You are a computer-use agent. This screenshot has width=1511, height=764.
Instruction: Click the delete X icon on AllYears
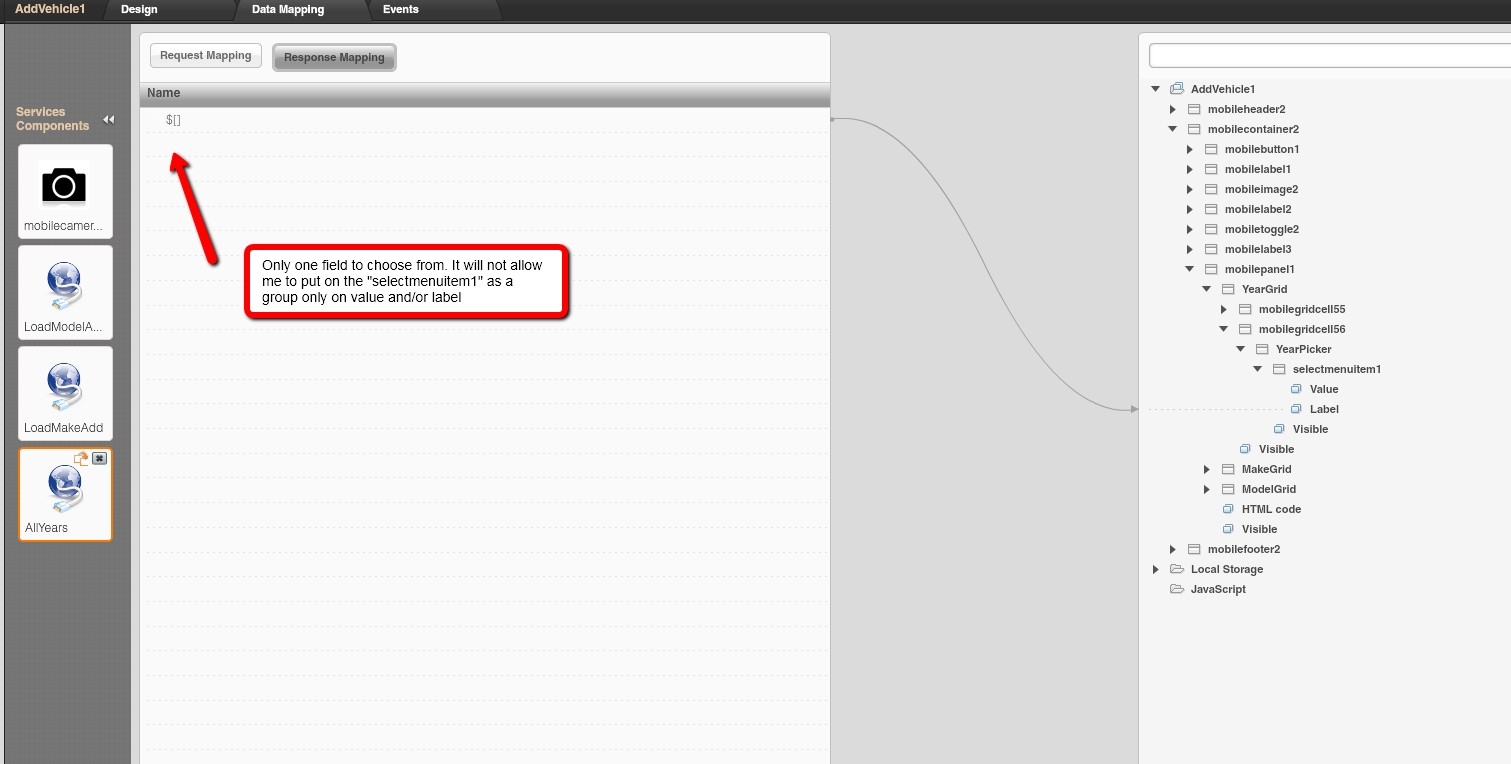99,459
